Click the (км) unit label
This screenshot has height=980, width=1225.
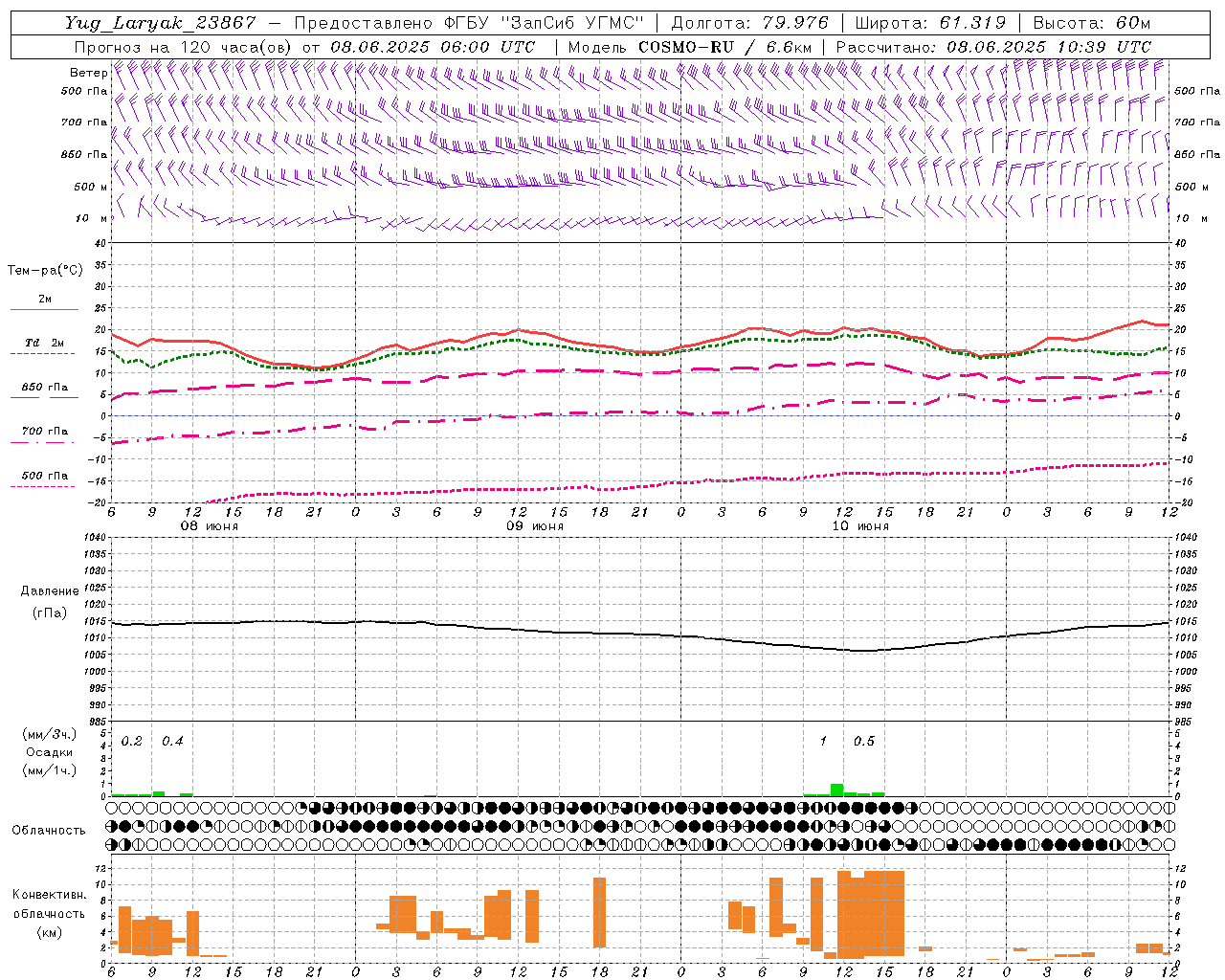click(x=50, y=932)
